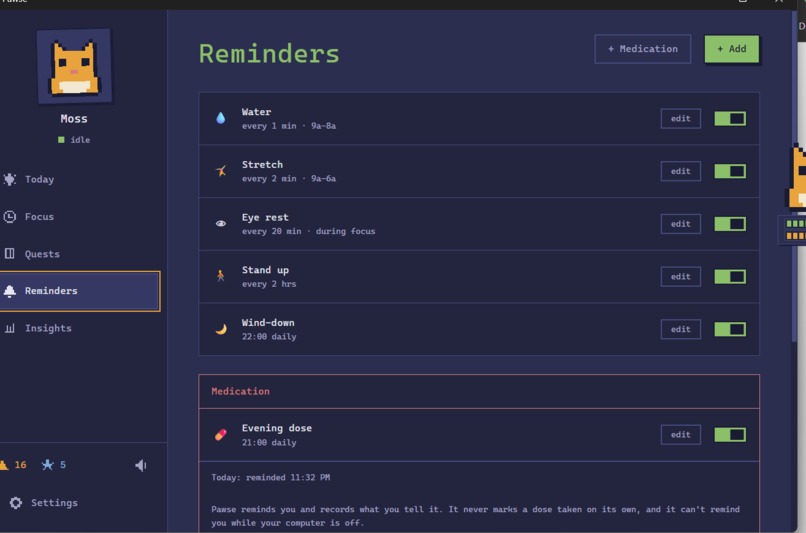Edit the Water reminder
Screen dimensions: 806x533
pyautogui.click(x=681, y=119)
